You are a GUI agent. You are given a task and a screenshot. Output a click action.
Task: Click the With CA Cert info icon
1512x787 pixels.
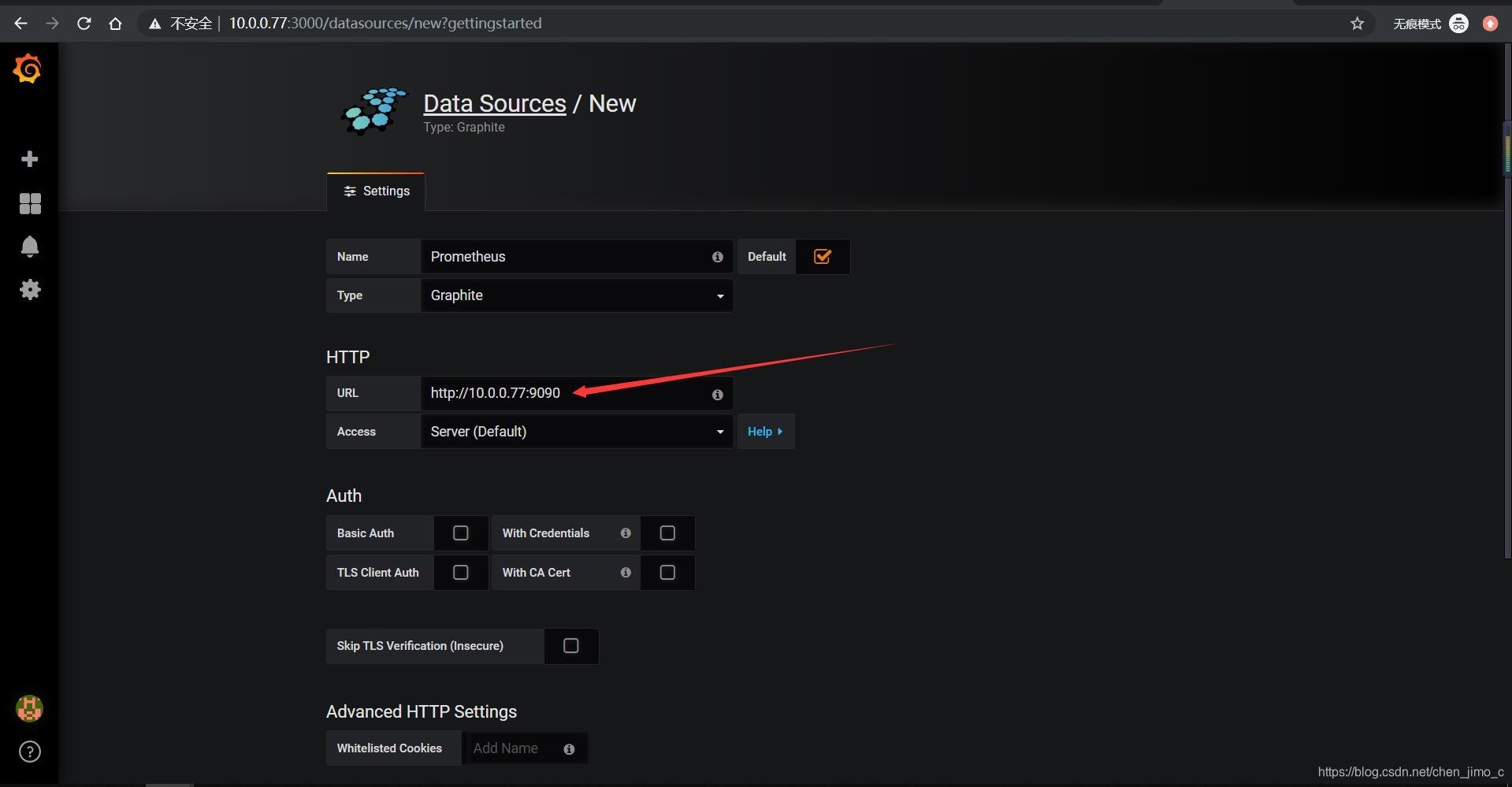click(x=626, y=573)
